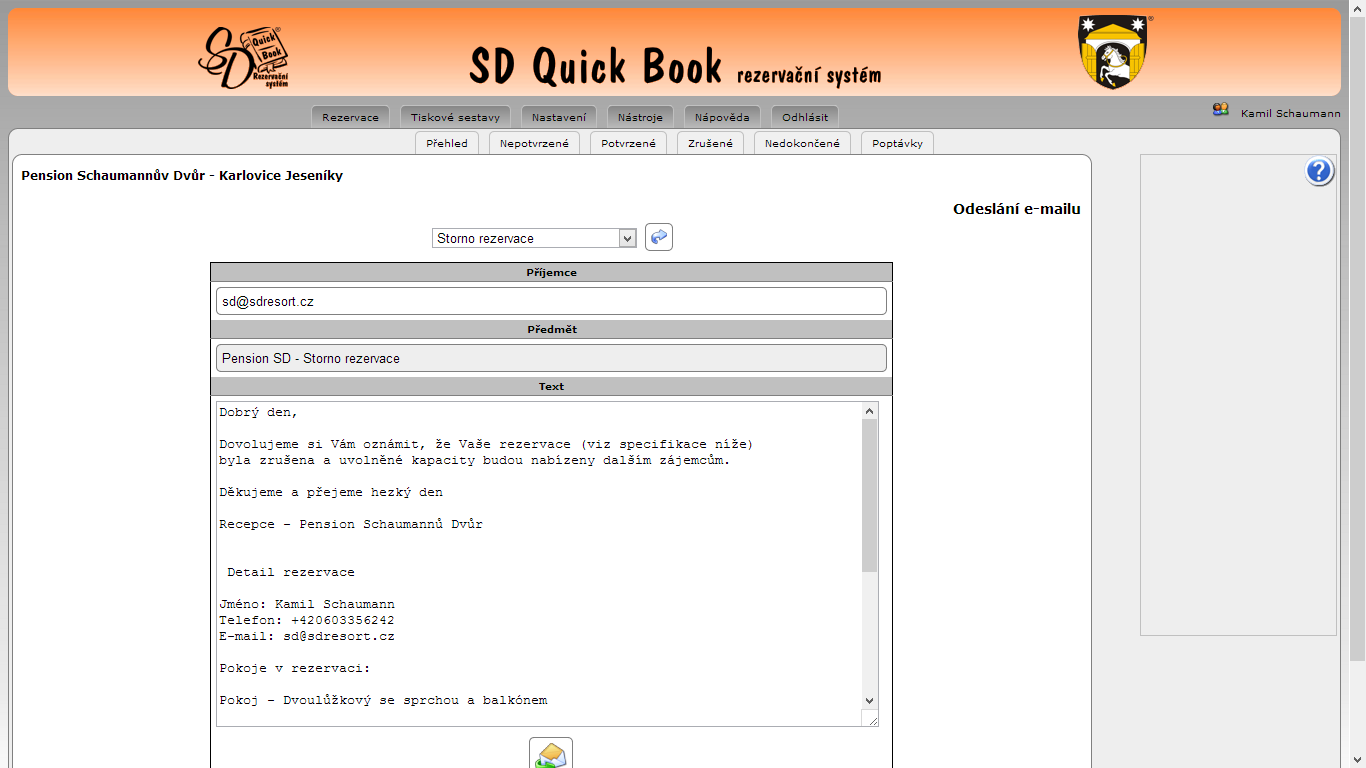Click the blue arrow icon beside the template dropdown
Image resolution: width=1366 pixels, height=768 pixels.
[659, 237]
